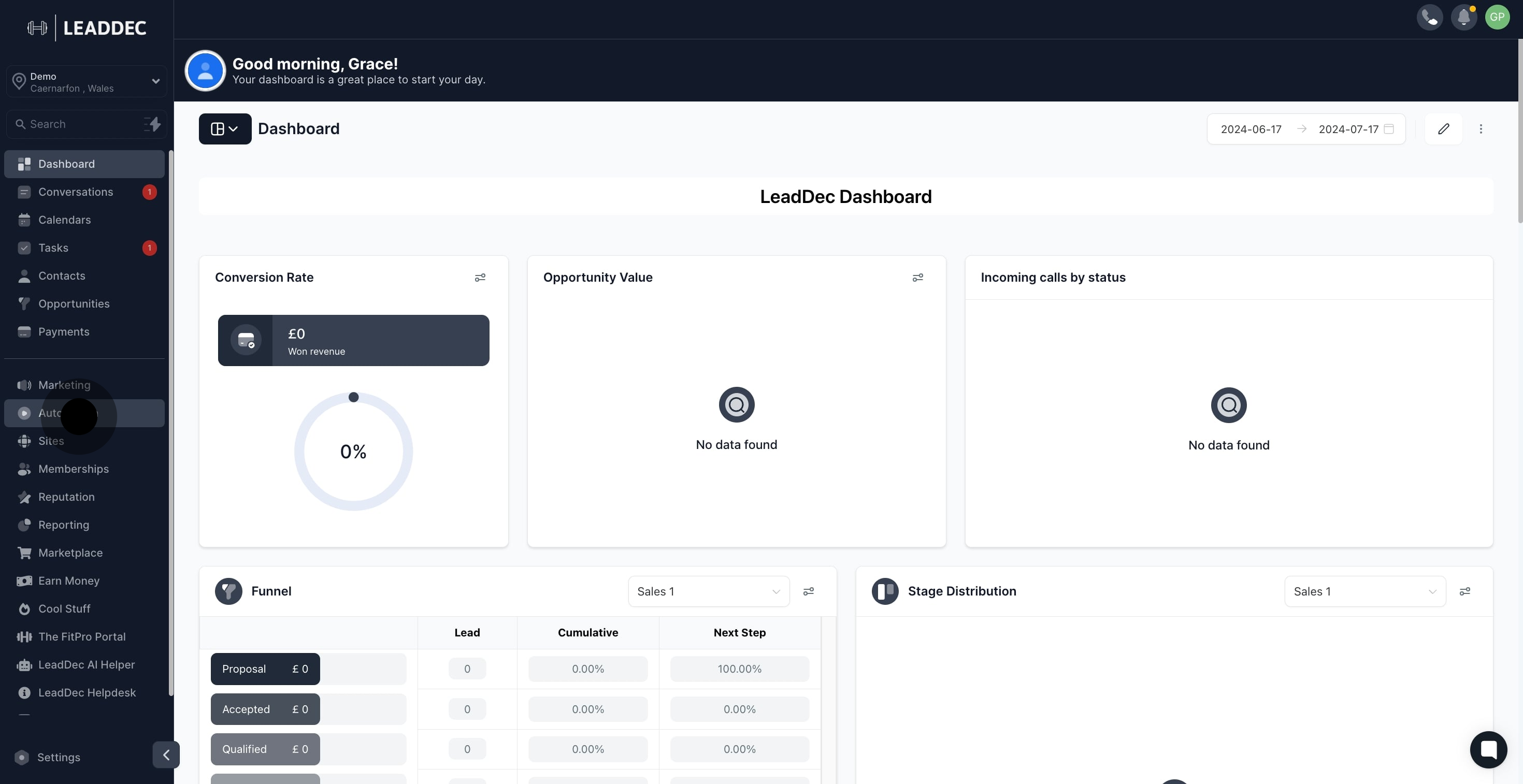The height and width of the screenshot is (784, 1523).
Task: Open the chat support bubble
Action: 1488,749
